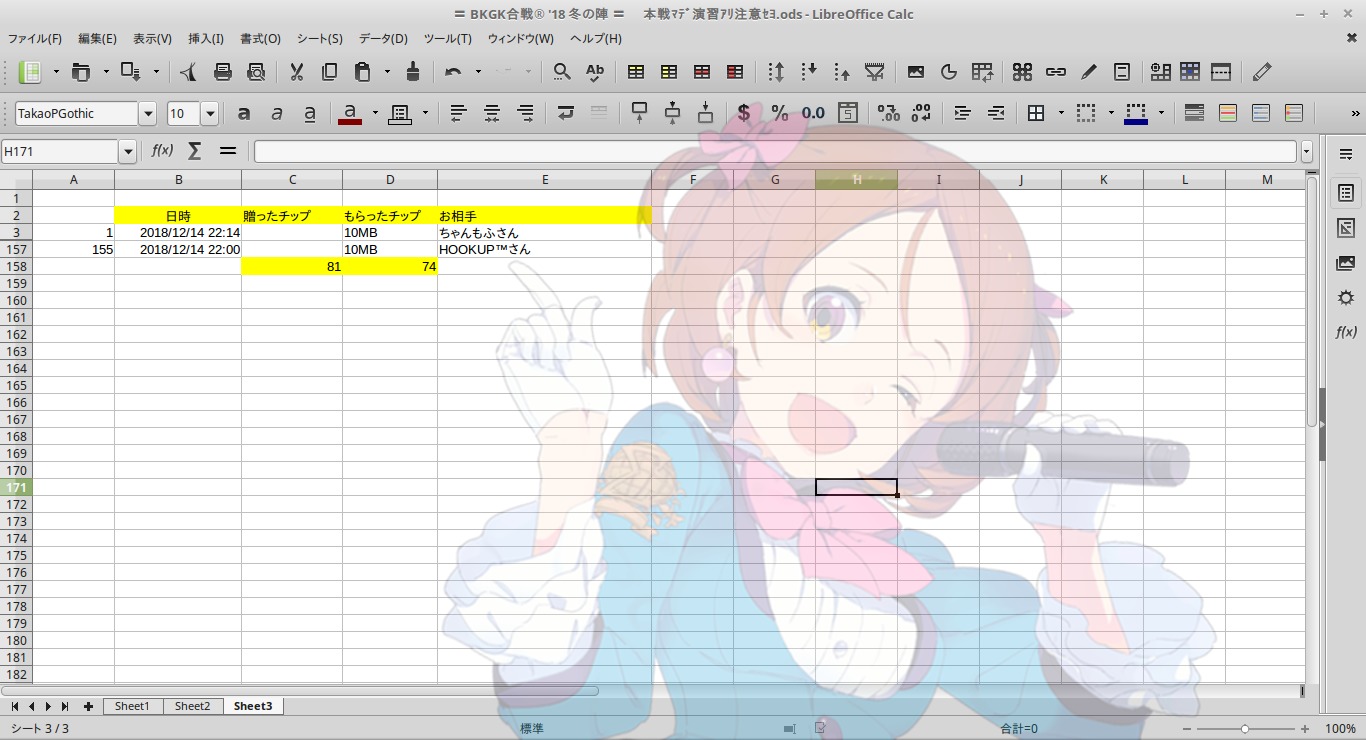
Task: Open the データ(D) menu
Action: 383,38
